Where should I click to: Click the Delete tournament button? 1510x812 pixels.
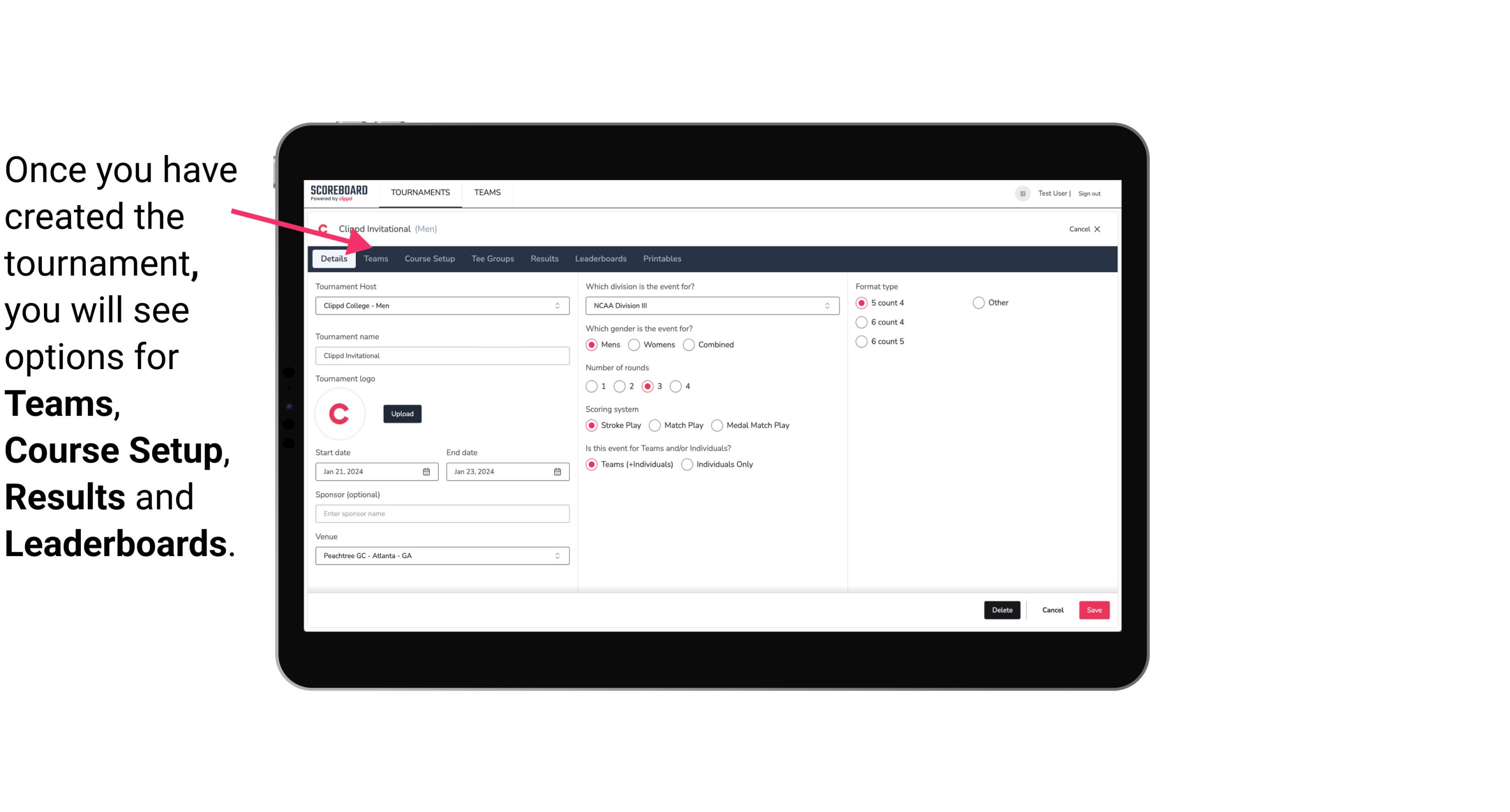tap(1001, 610)
